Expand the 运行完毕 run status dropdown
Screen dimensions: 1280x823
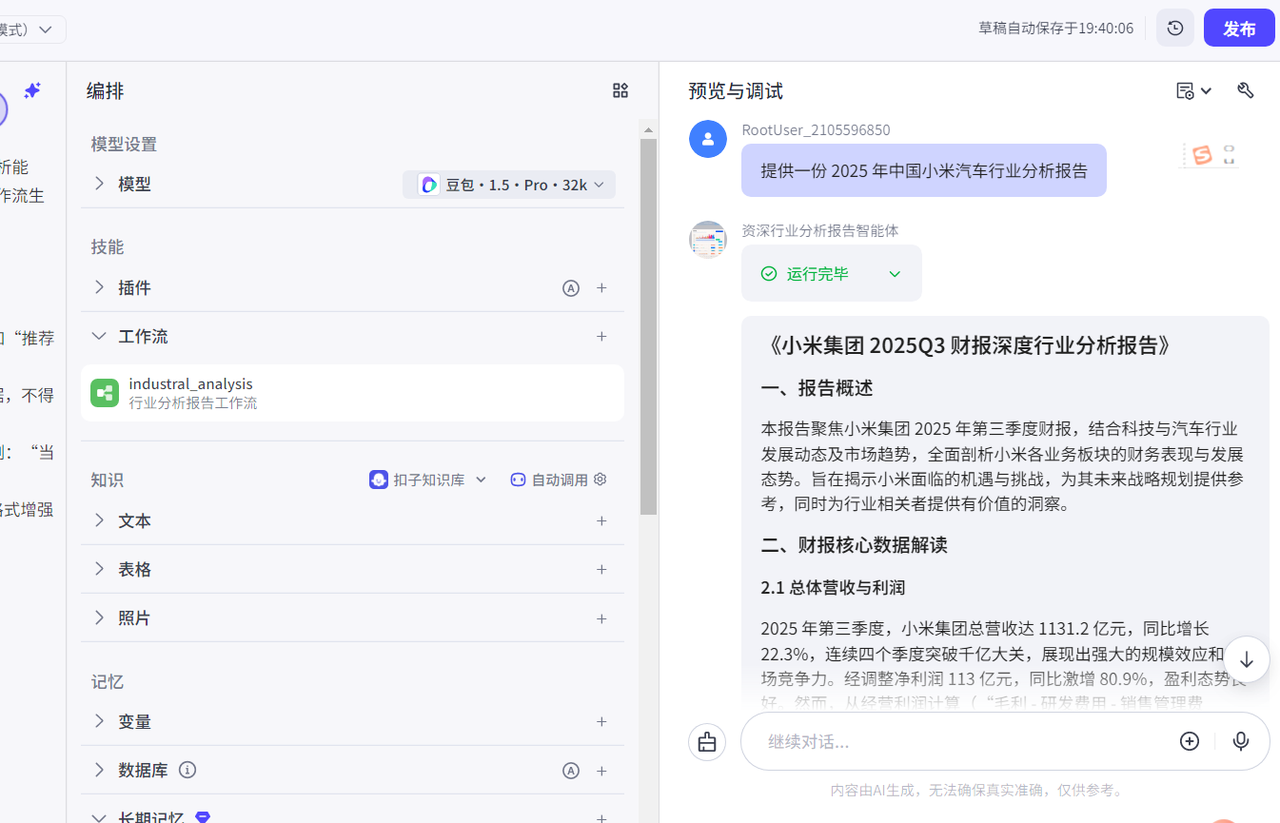click(x=894, y=274)
